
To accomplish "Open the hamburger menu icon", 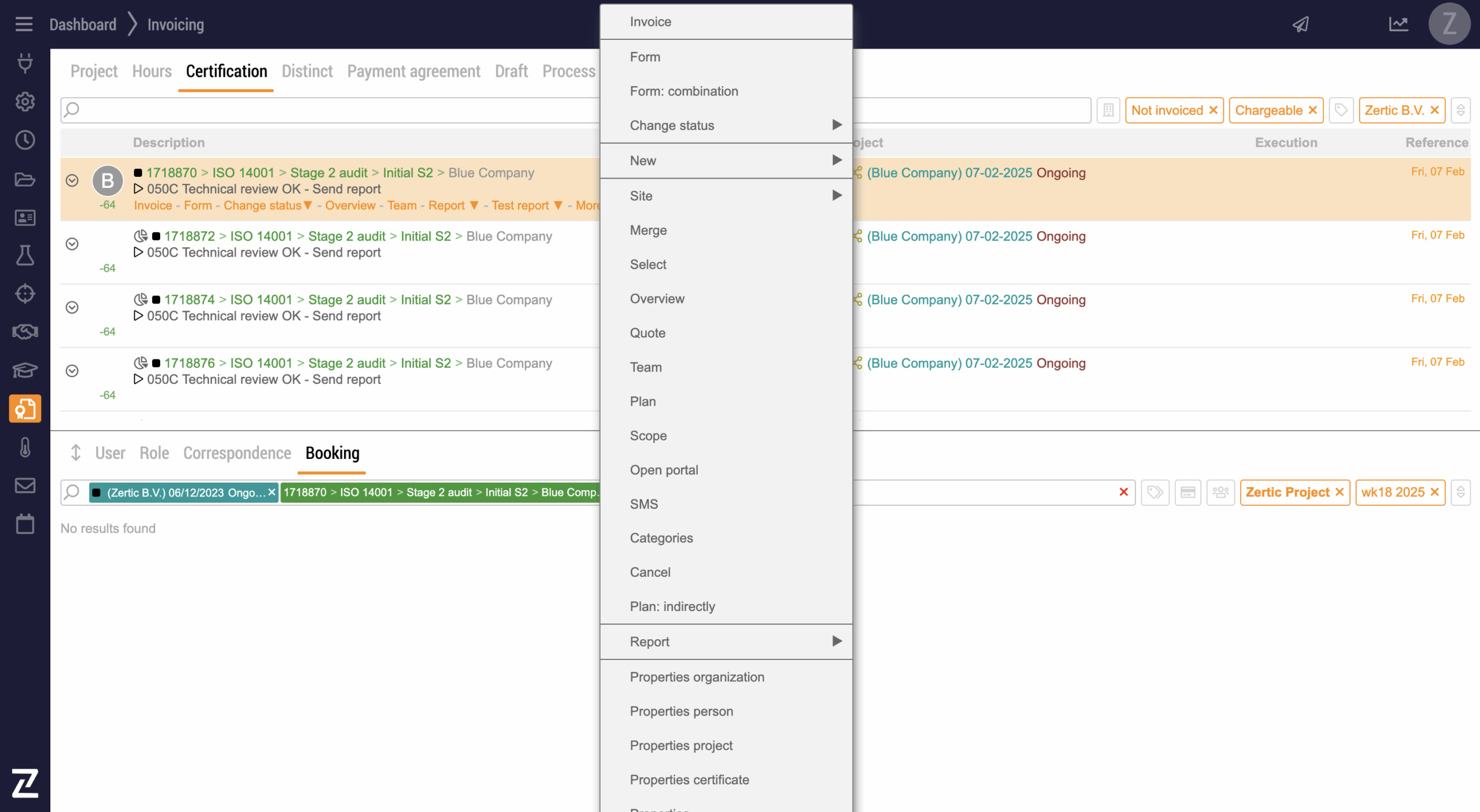I will 24,24.
